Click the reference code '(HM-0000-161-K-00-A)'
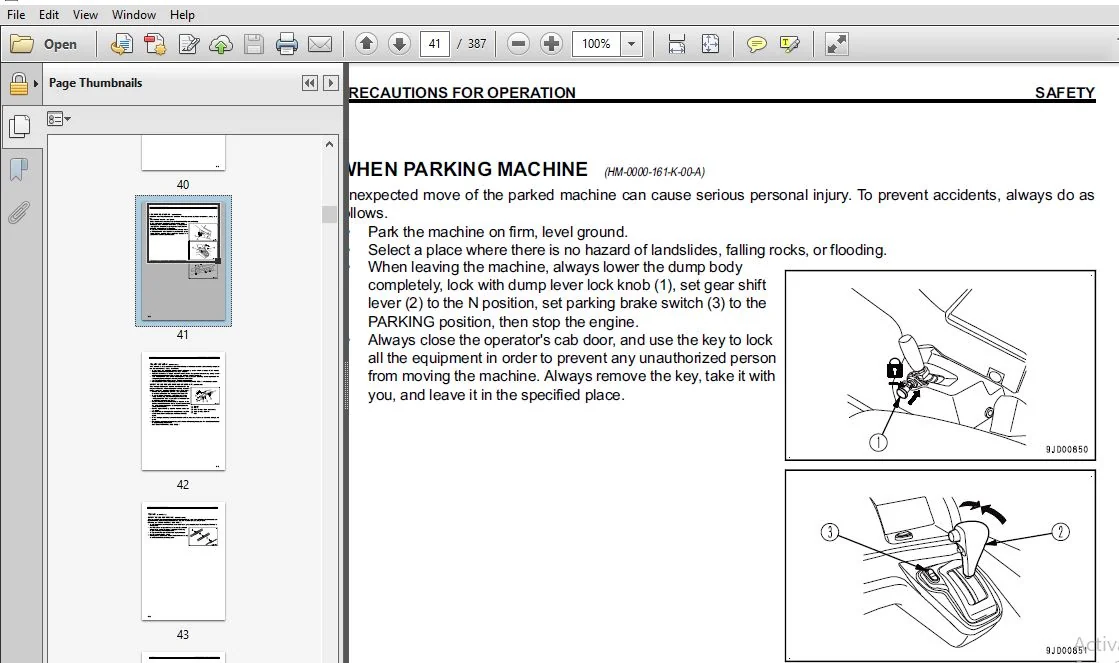1119x663 pixels. tap(654, 172)
